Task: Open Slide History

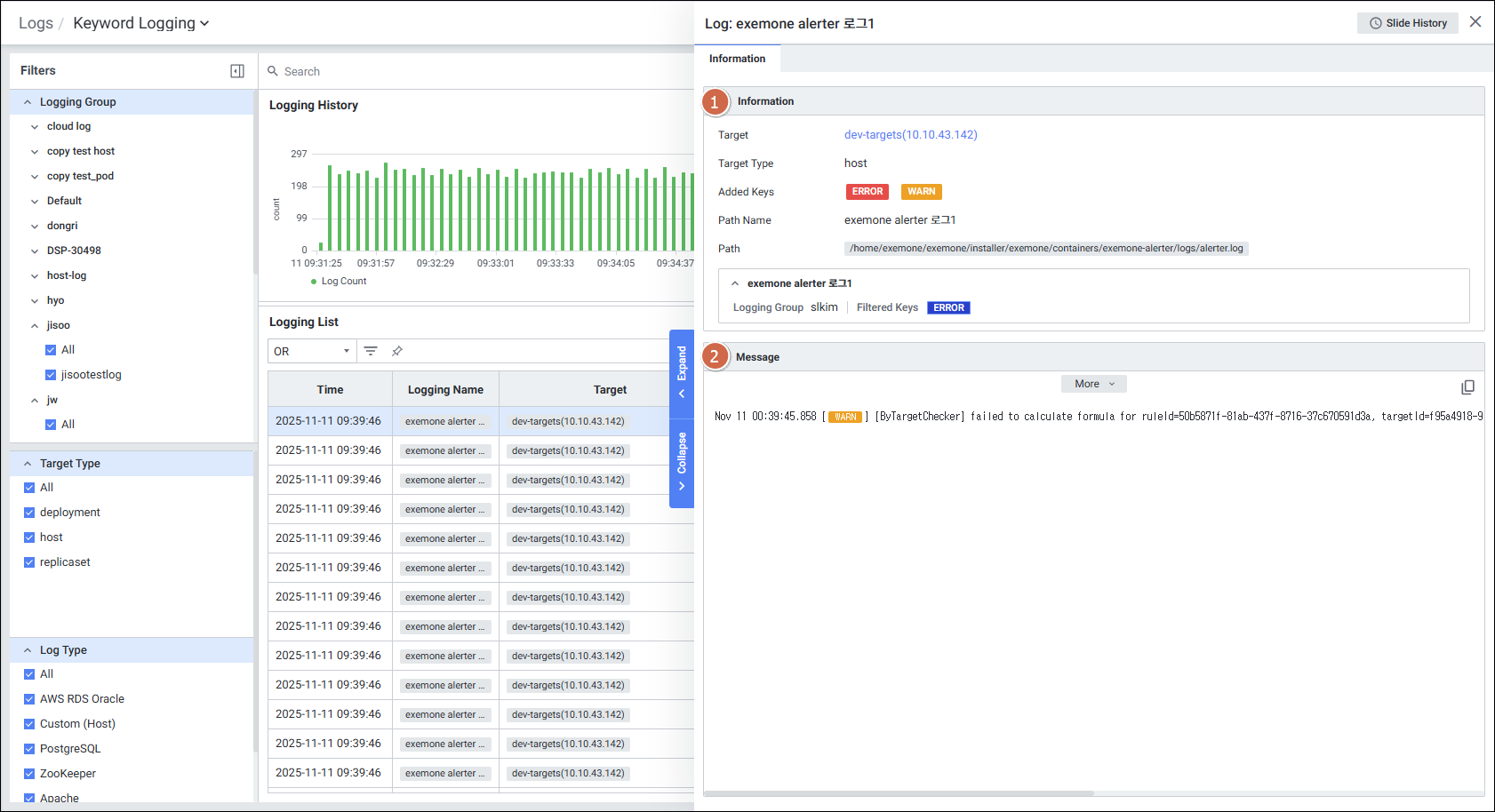Action: tap(1407, 23)
